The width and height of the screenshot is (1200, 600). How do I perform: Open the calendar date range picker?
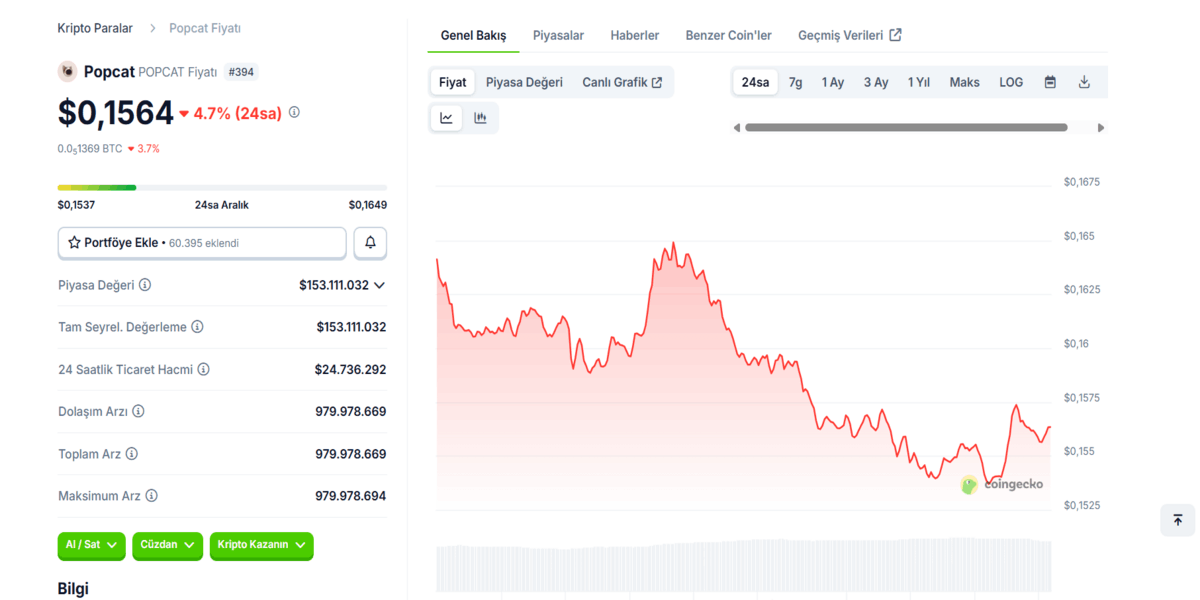pyautogui.click(x=1050, y=82)
